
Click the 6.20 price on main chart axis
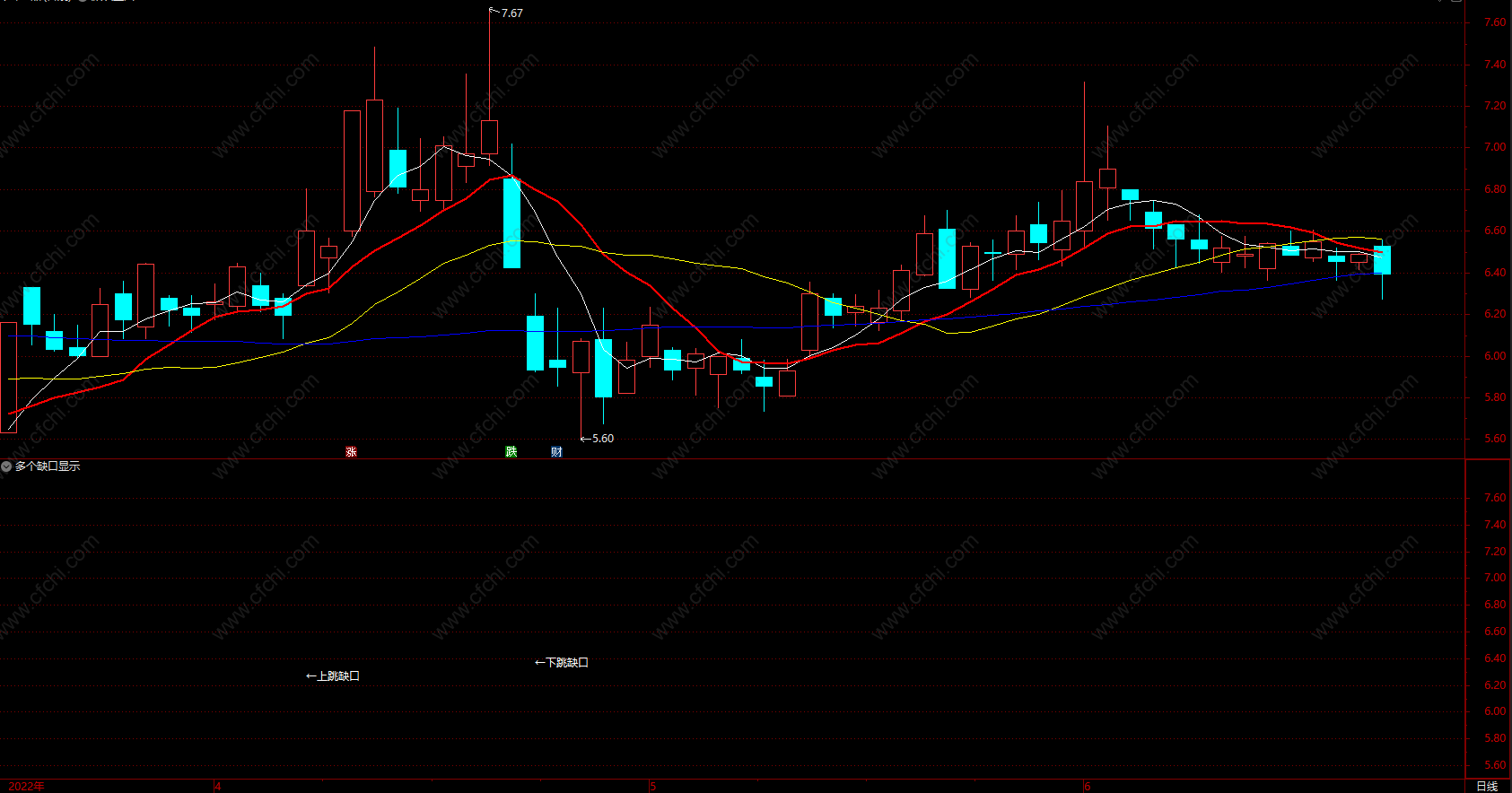(x=1495, y=314)
